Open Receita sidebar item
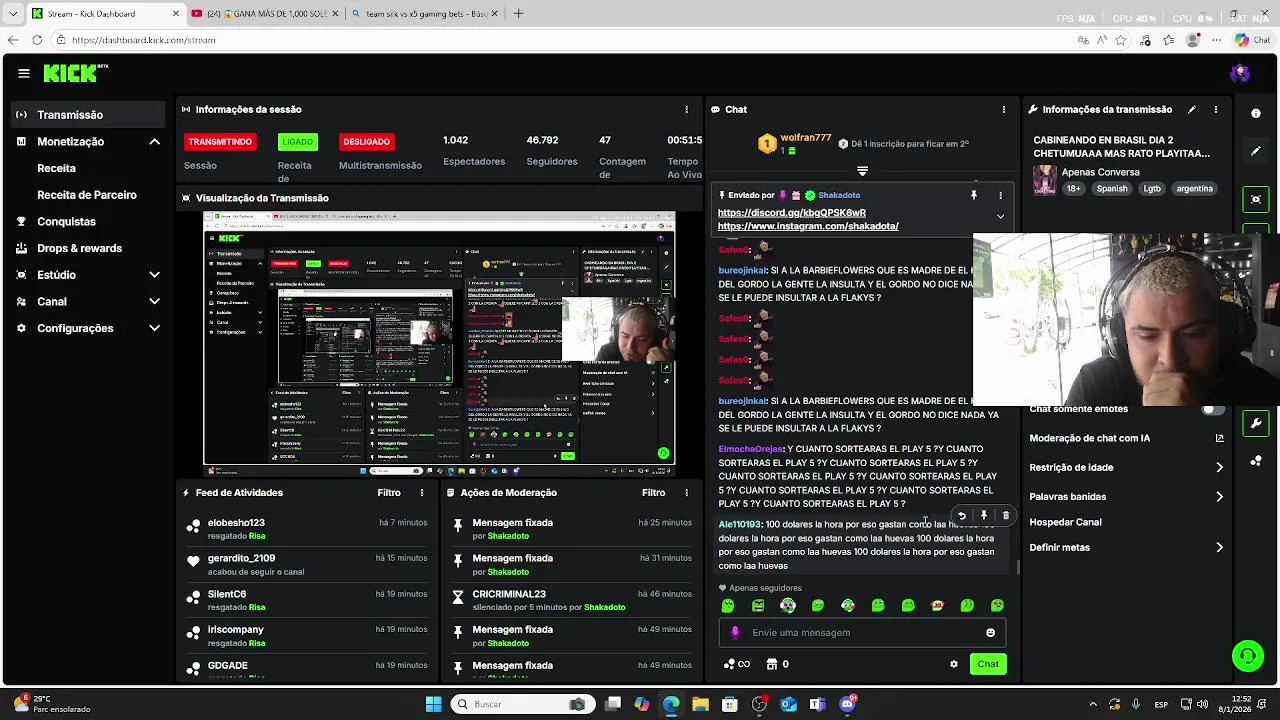Image resolution: width=1280 pixels, height=720 pixels. 56,168
